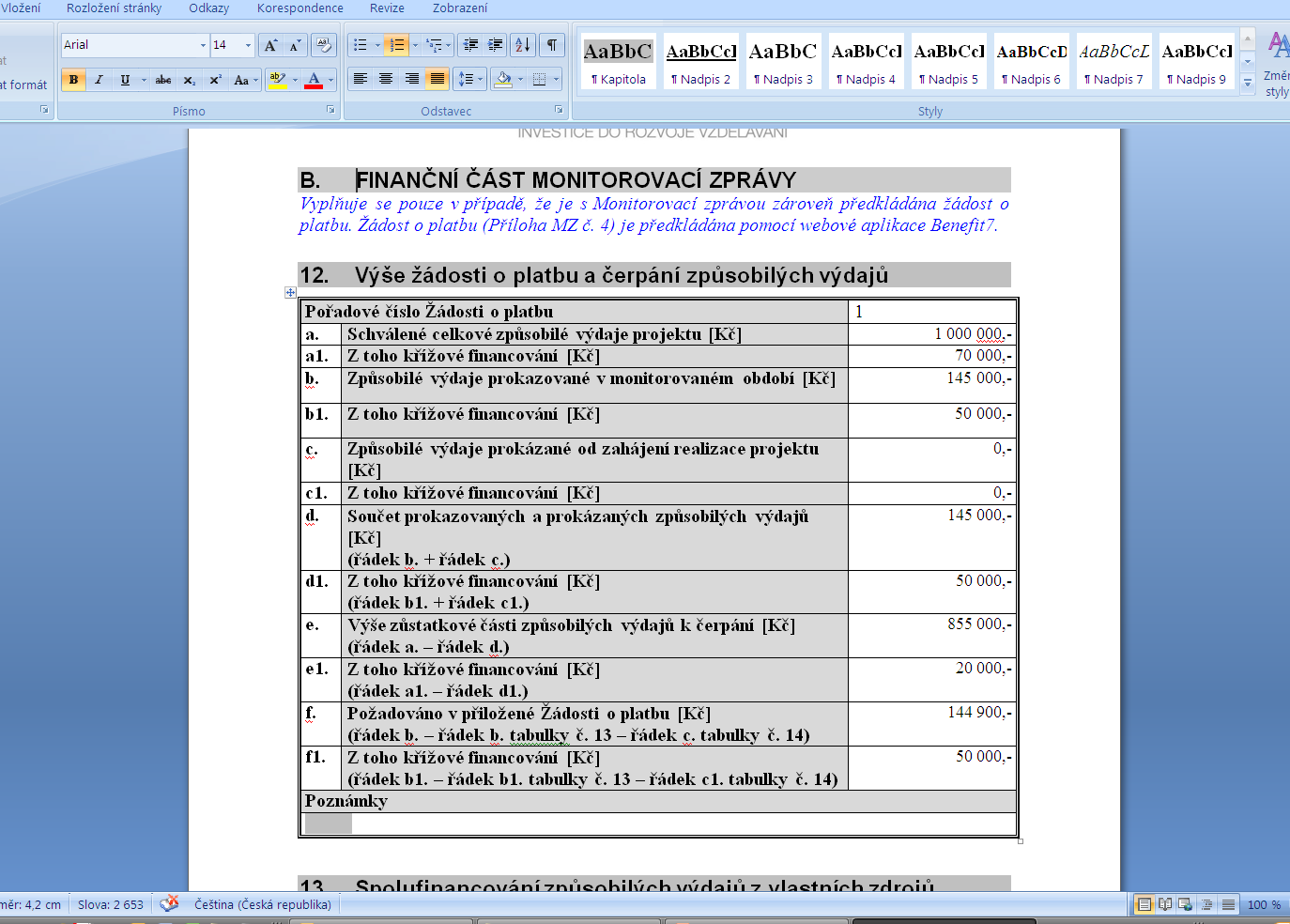Viewport: 1290px width, 924px height.
Task: Switch to Outline view
Action: tap(1206, 904)
